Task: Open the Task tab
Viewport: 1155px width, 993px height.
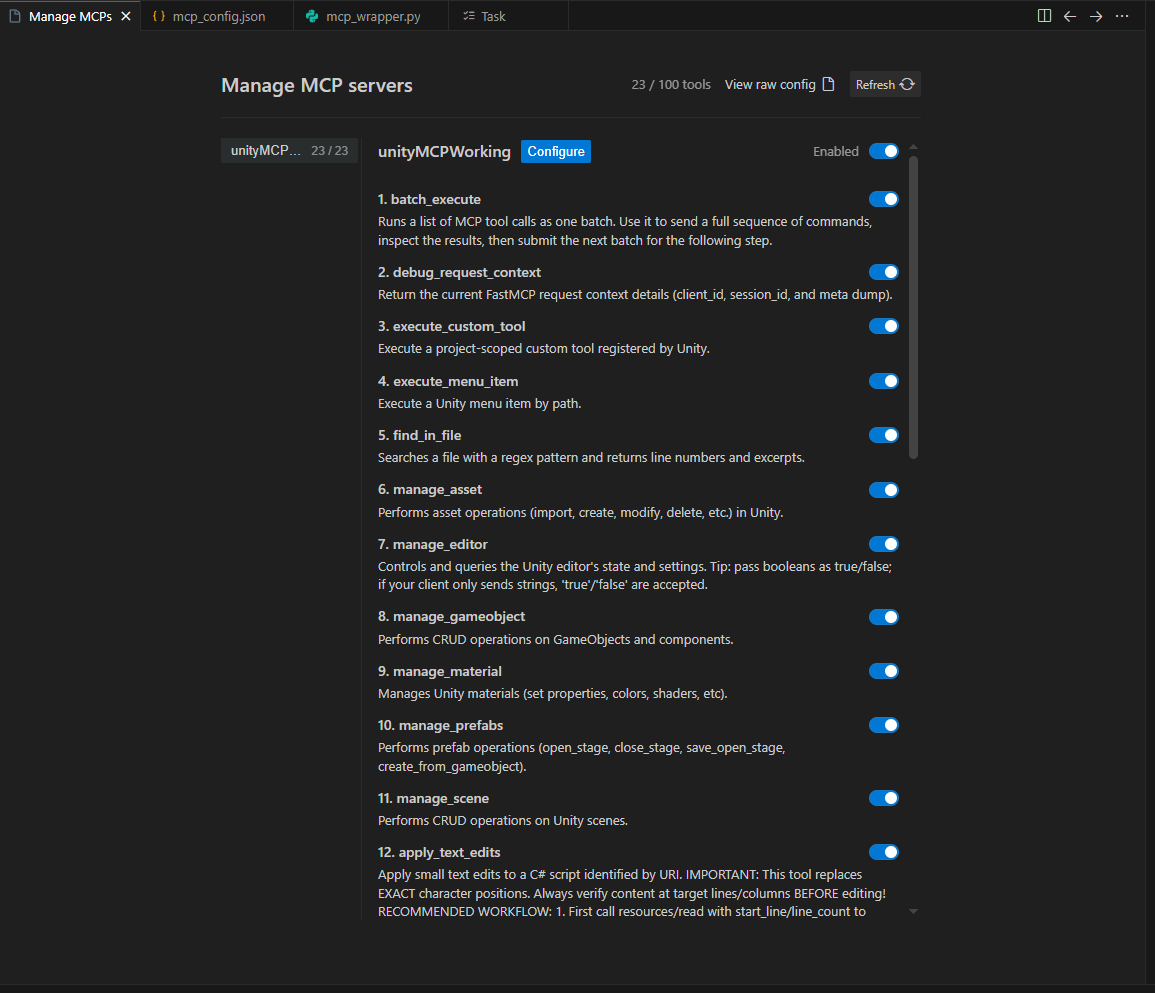Action: (508, 16)
